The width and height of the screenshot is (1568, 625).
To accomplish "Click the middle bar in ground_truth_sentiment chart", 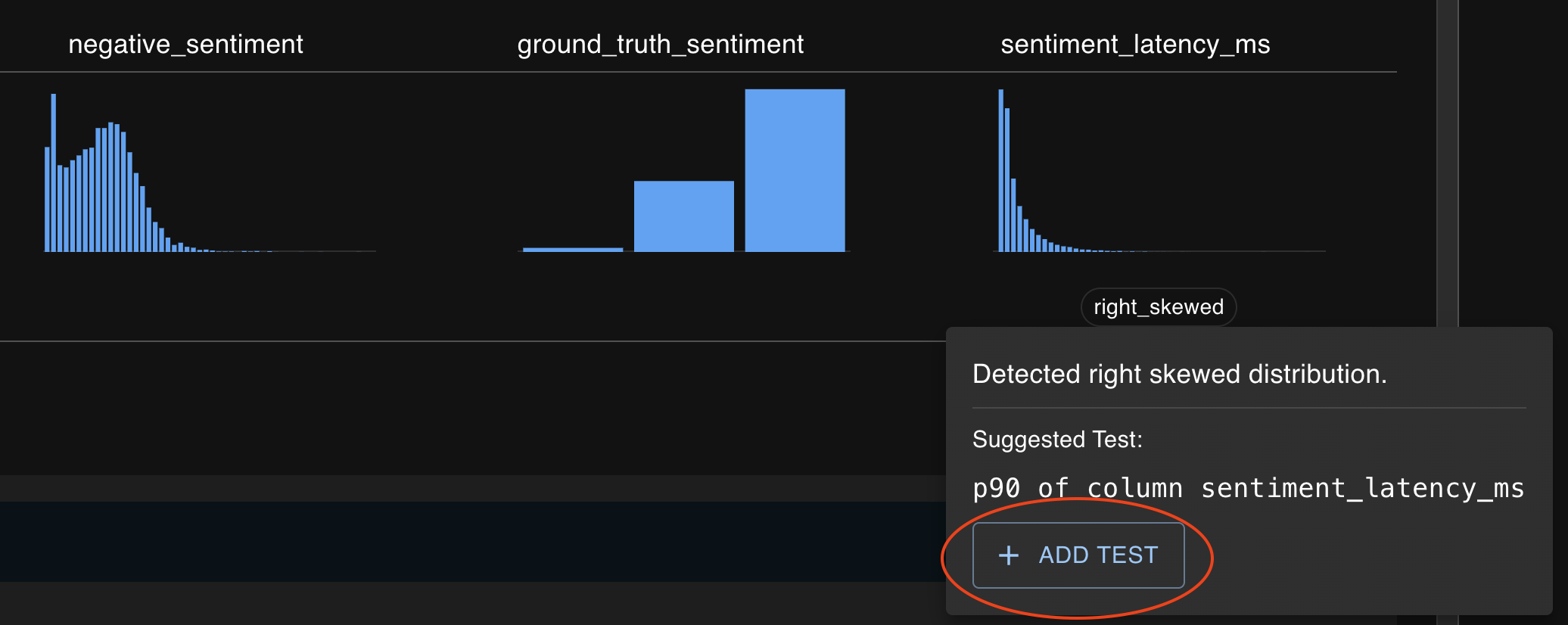I will [x=683, y=216].
